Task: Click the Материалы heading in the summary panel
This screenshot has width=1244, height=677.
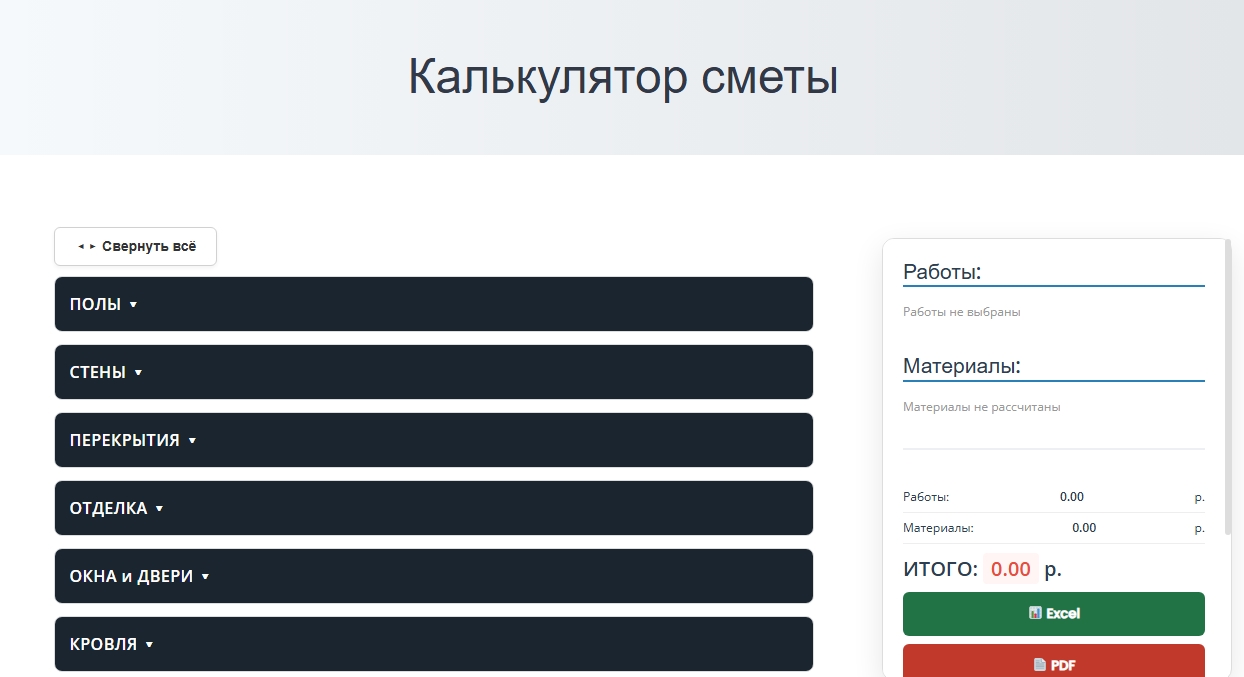Action: tap(960, 364)
